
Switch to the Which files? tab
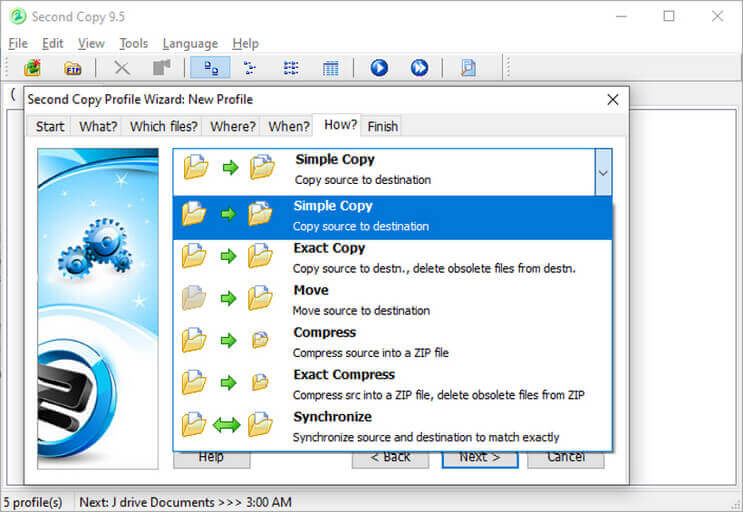(163, 126)
